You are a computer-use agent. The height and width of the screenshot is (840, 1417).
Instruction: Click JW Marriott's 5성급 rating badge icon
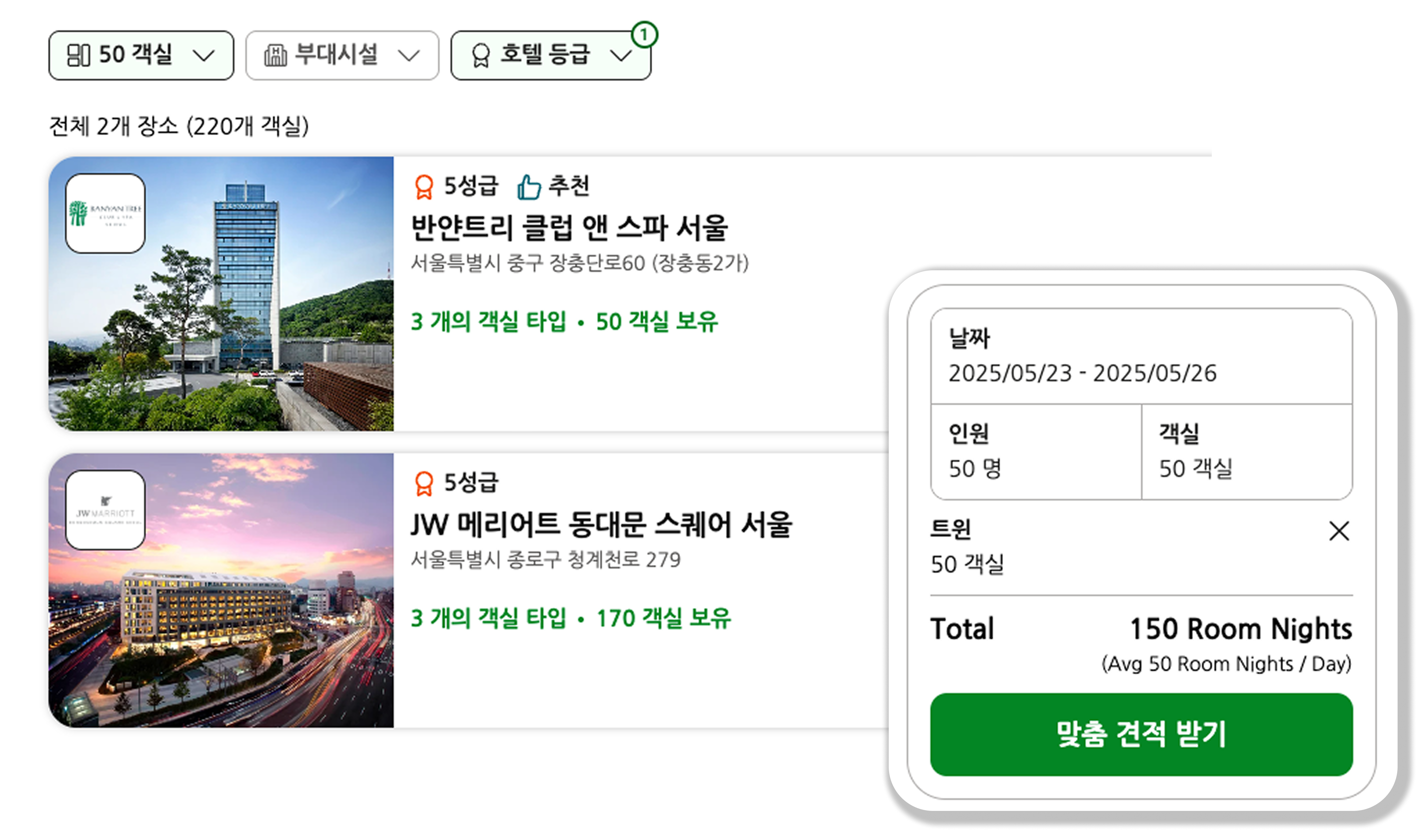pyautogui.click(x=424, y=483)
